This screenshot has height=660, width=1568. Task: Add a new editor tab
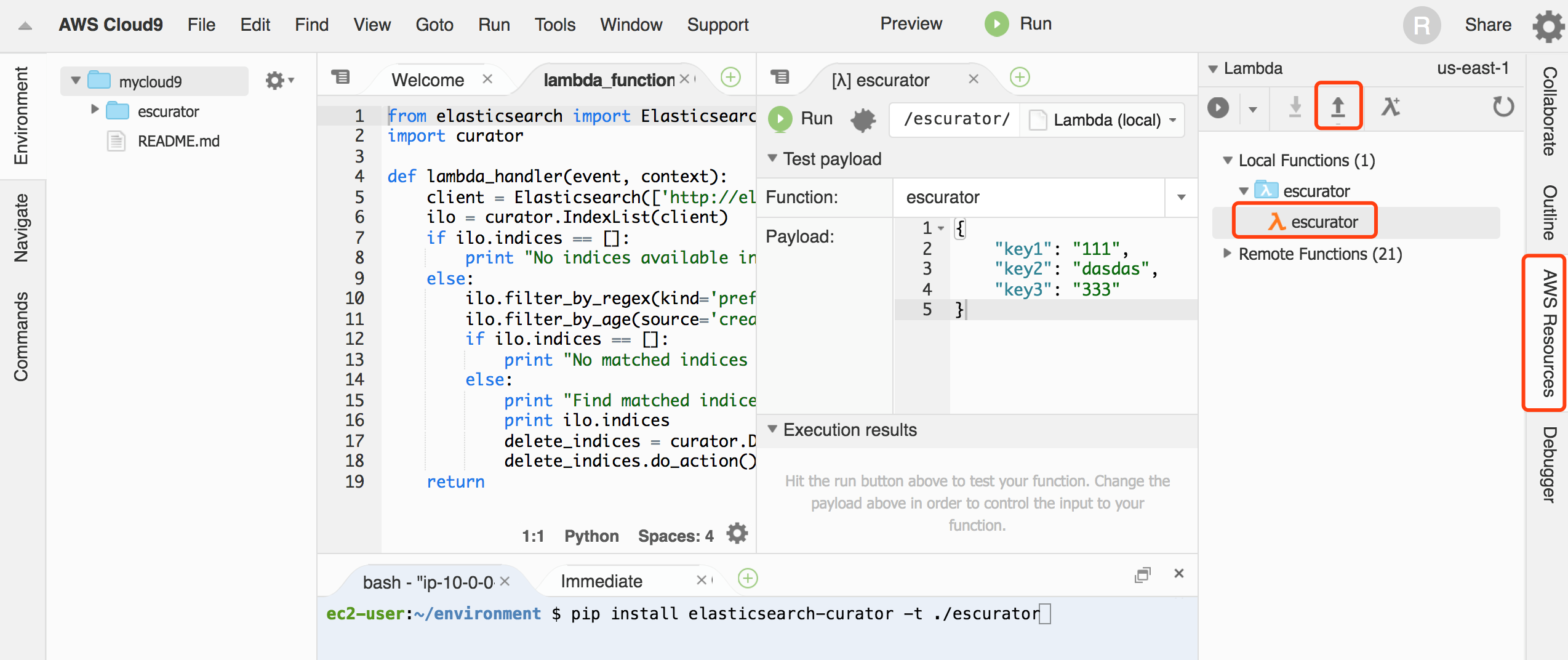730,78
